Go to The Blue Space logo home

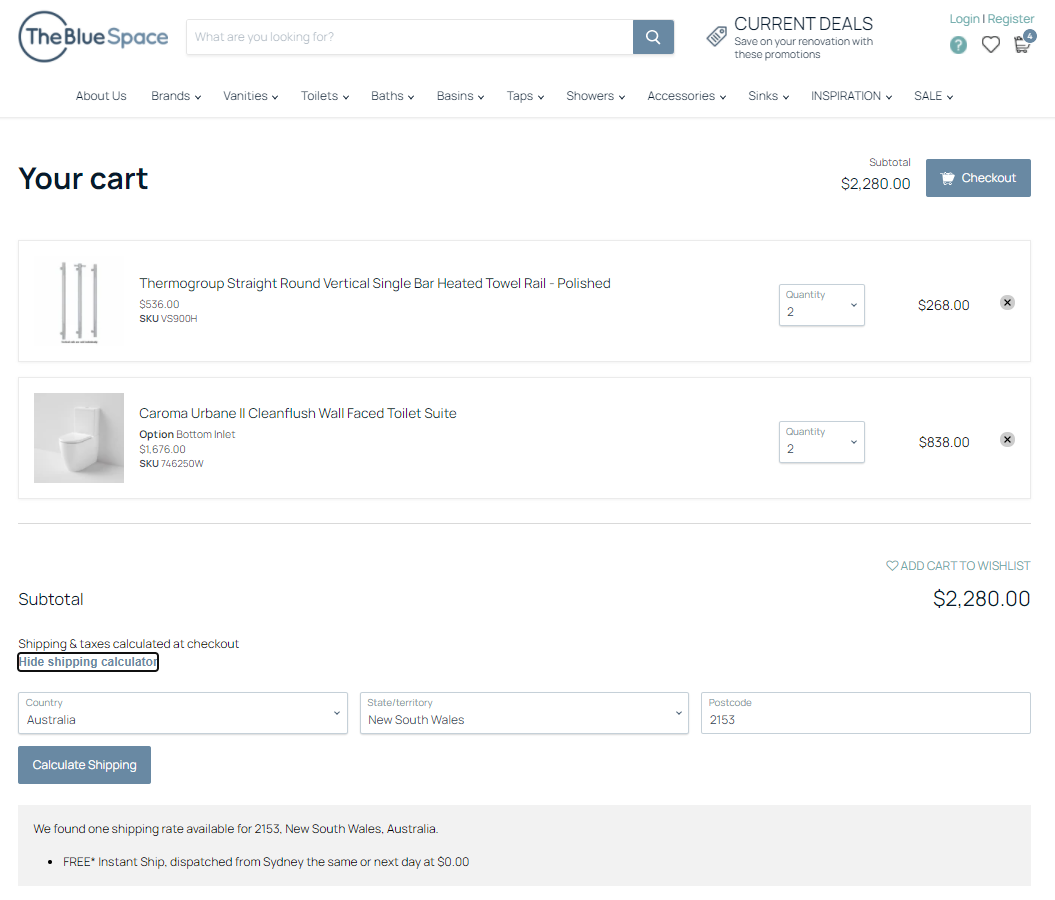tap(93, 37)
